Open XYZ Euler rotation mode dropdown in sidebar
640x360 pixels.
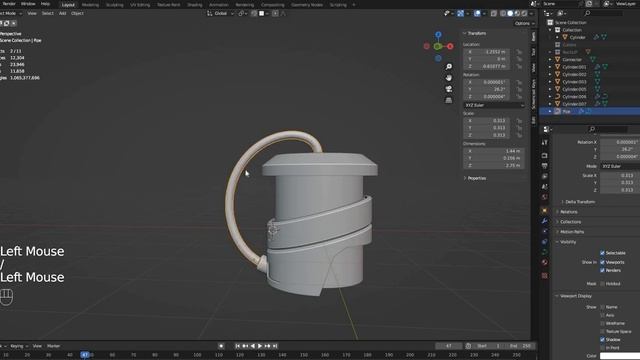(x=494, y=105)
